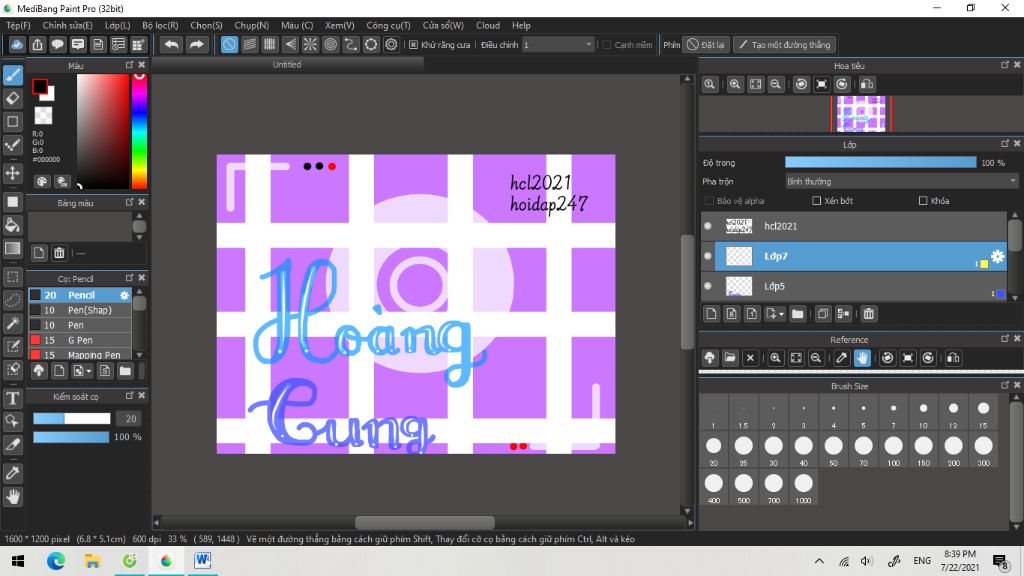Open the Bộ lọc(R) menu
This screenshot has height=576, width=1024.
(x=160, y=25)
